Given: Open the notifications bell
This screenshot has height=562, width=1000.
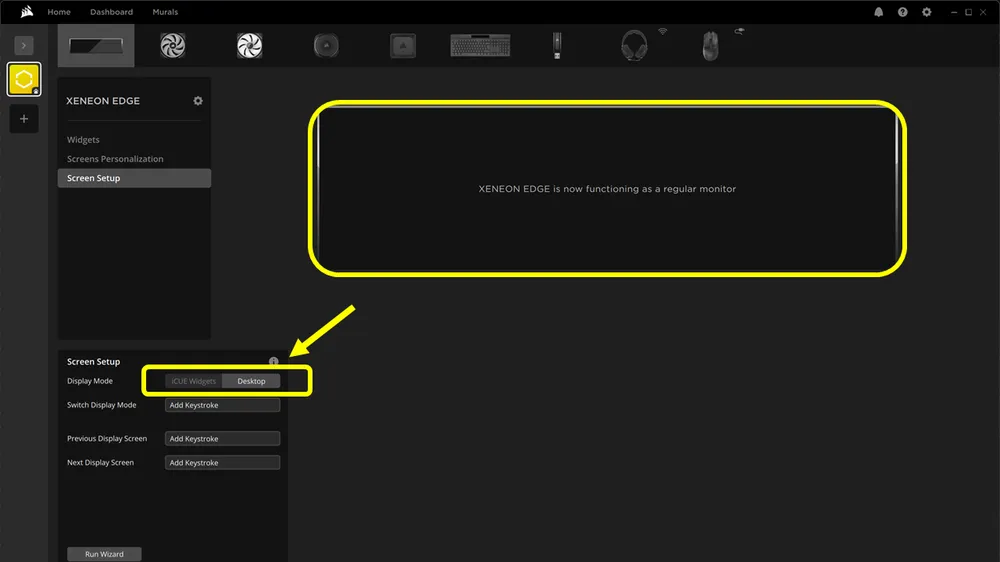Looking at the screenshot, I should (878, 11).
